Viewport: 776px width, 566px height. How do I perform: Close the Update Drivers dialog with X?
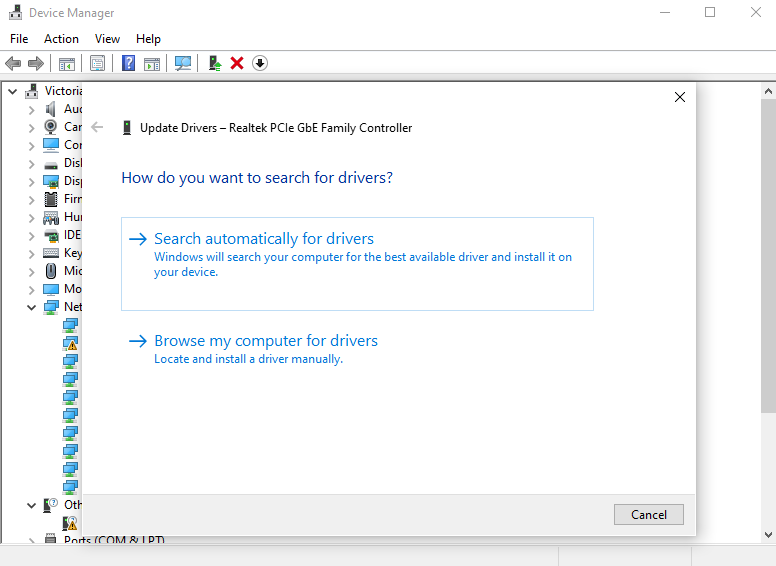click(x=680, y=97)
